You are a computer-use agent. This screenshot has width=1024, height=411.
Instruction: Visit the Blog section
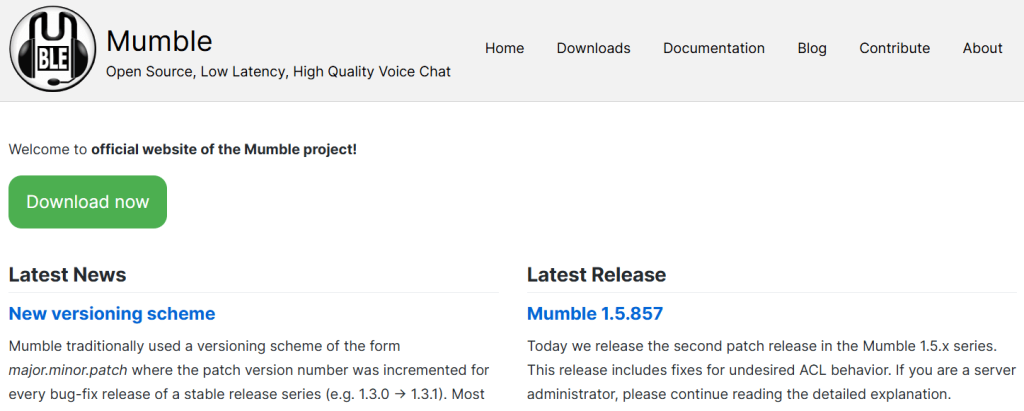click(812, 48)
